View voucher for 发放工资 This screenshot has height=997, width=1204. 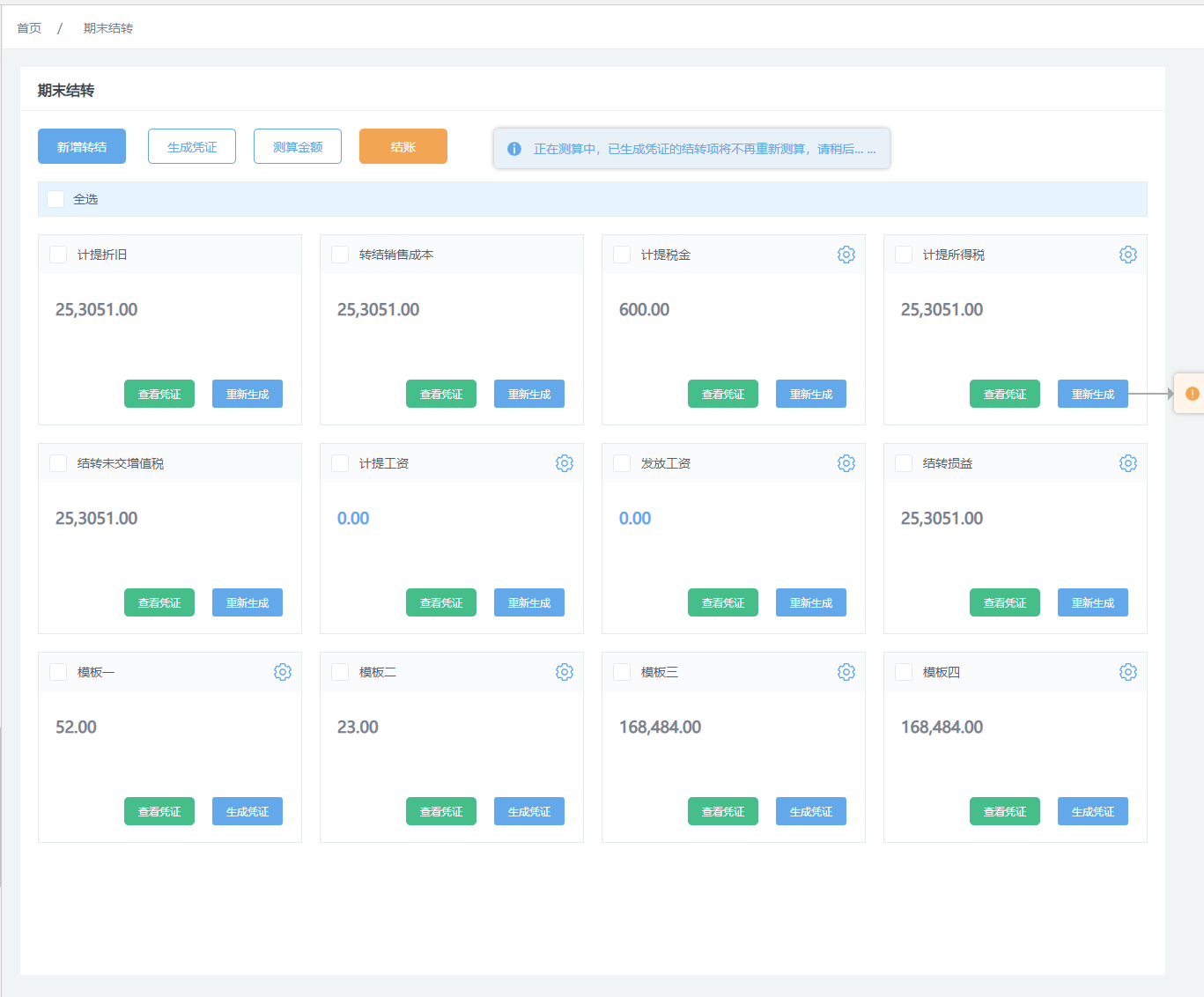[x=723, y=602]
